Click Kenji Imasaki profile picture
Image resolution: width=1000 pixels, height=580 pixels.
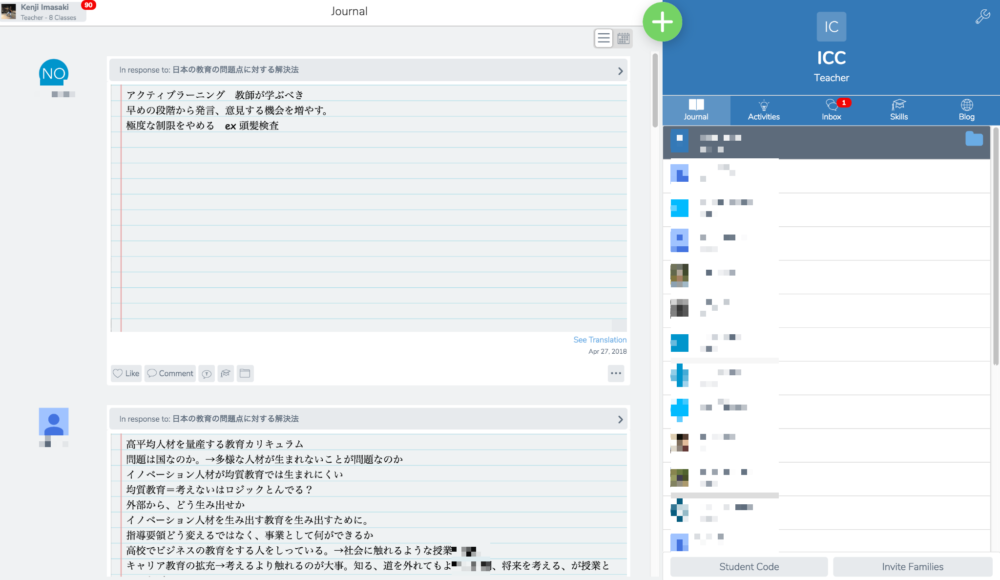pos(9,10)
